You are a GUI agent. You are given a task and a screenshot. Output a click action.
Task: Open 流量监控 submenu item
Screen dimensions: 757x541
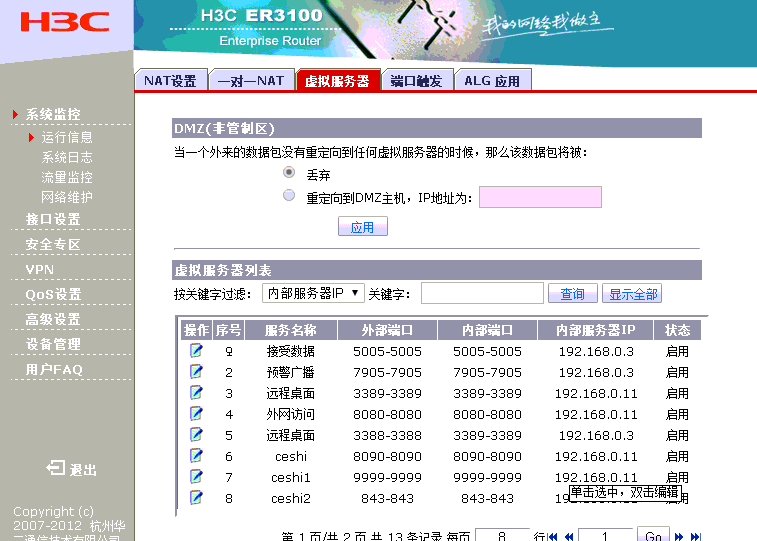(67, 177)
